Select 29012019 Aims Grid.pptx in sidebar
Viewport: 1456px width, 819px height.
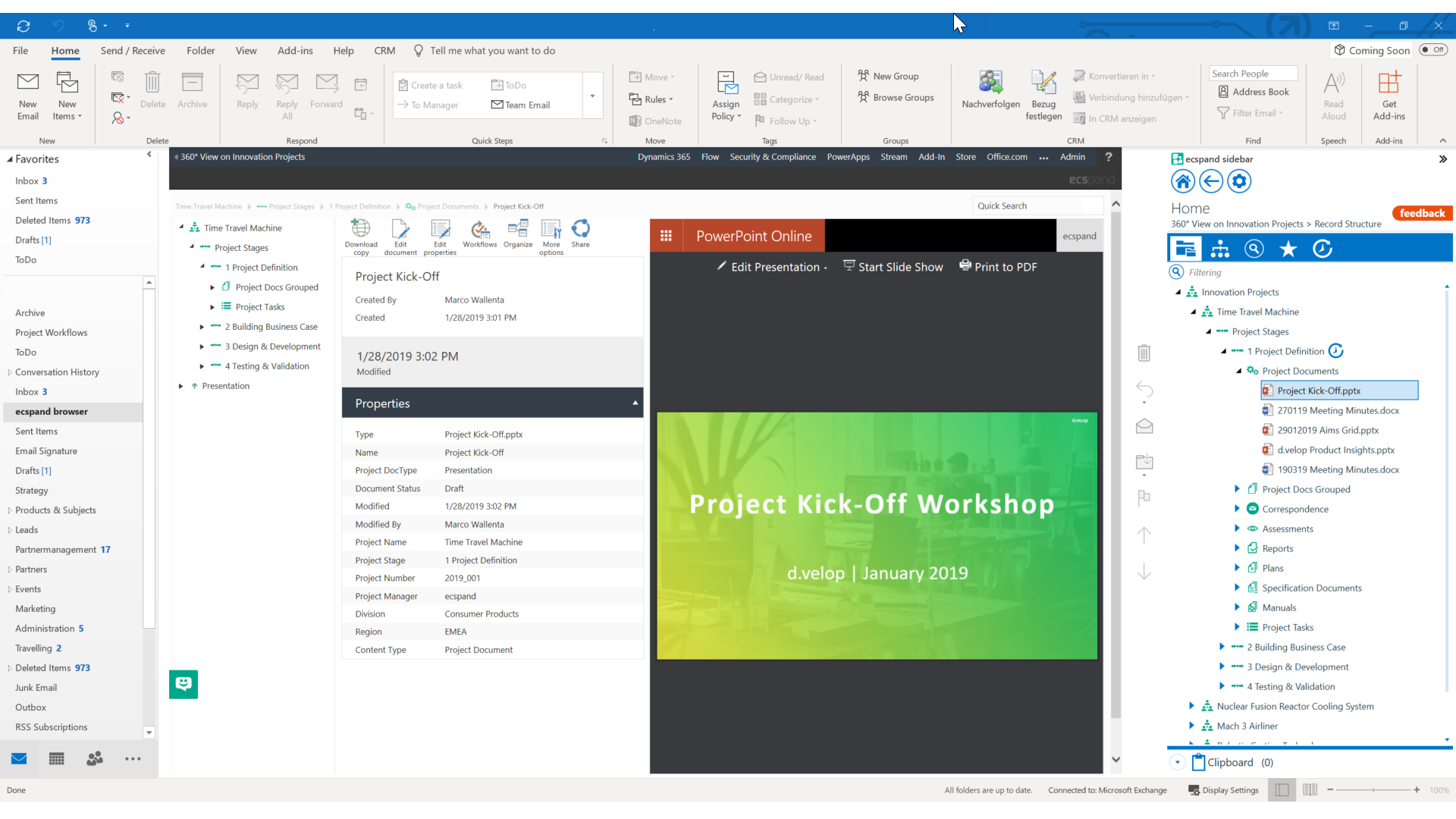[x=1328, y=430]
